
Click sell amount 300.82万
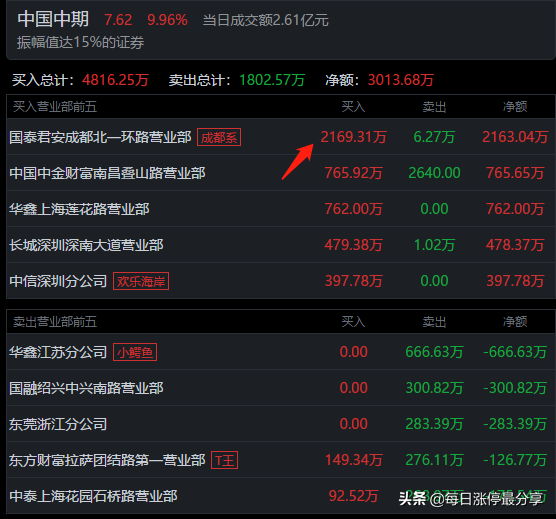(x=434, y=388)
